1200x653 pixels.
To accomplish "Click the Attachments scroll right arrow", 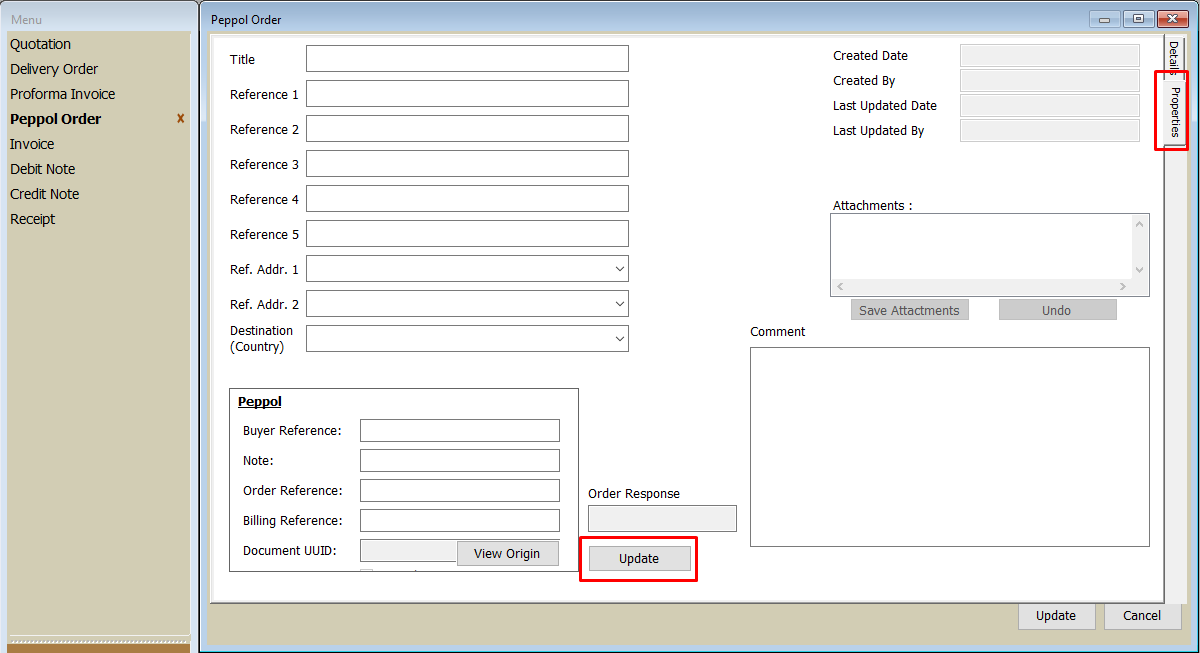I will click(1123, 287).
